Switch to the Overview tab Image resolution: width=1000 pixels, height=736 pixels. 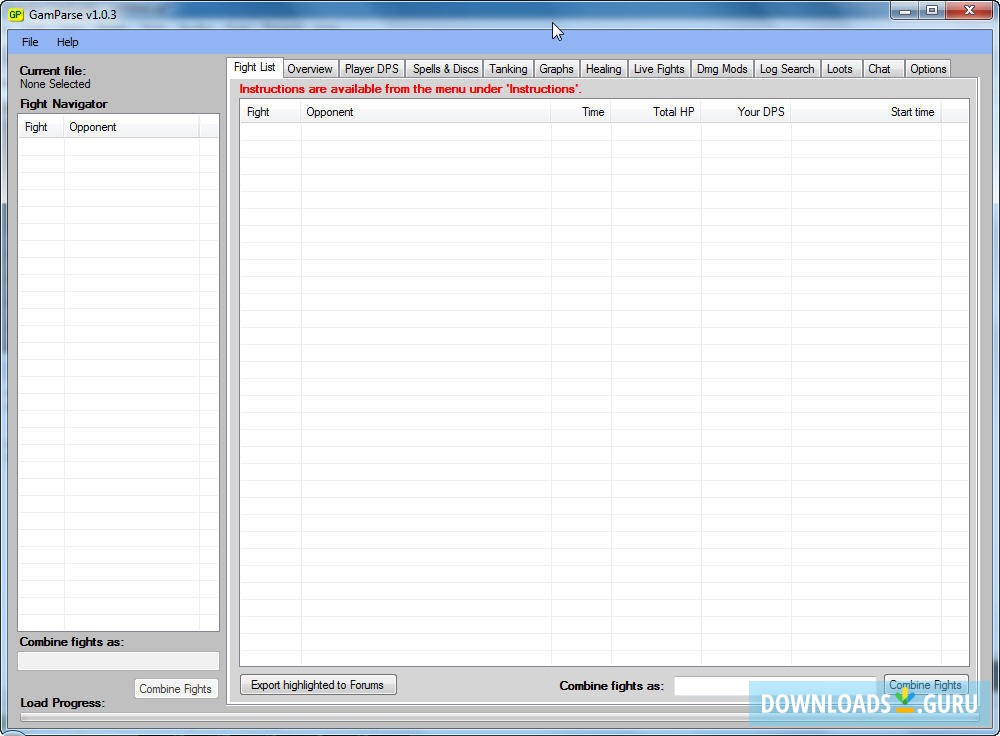309,69
